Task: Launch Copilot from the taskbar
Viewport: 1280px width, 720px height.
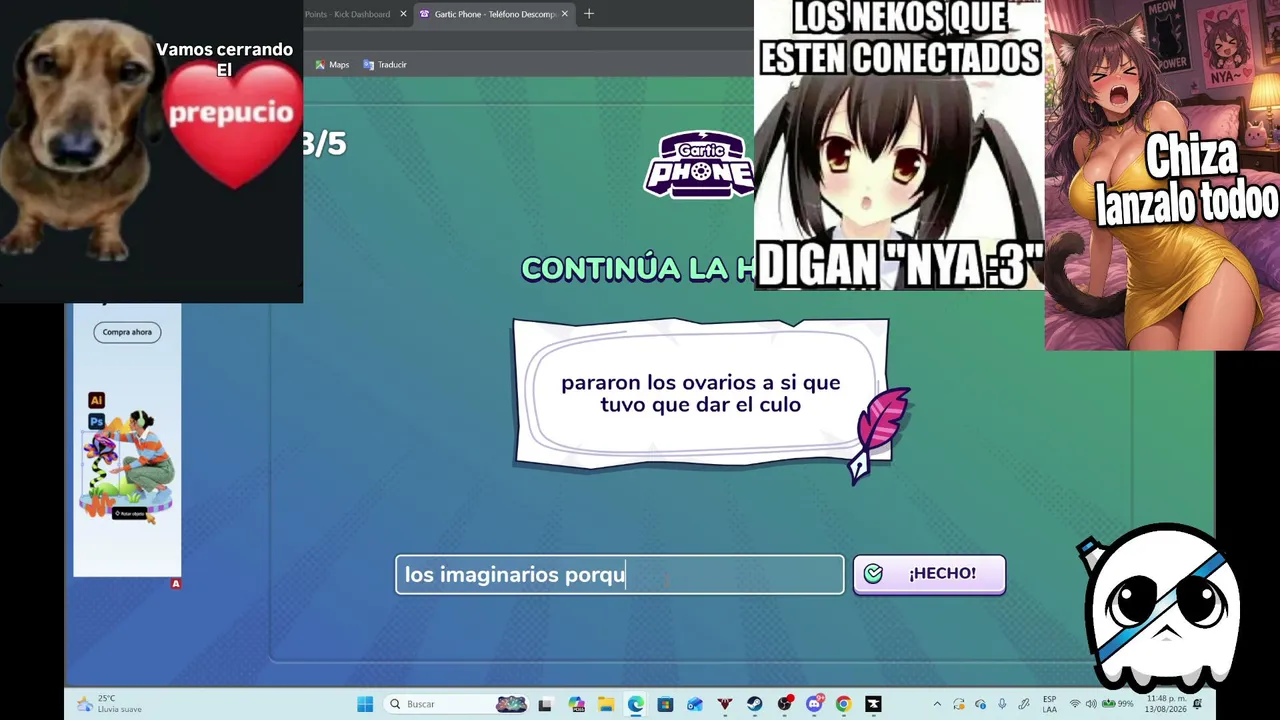Action: pos(575,704)
